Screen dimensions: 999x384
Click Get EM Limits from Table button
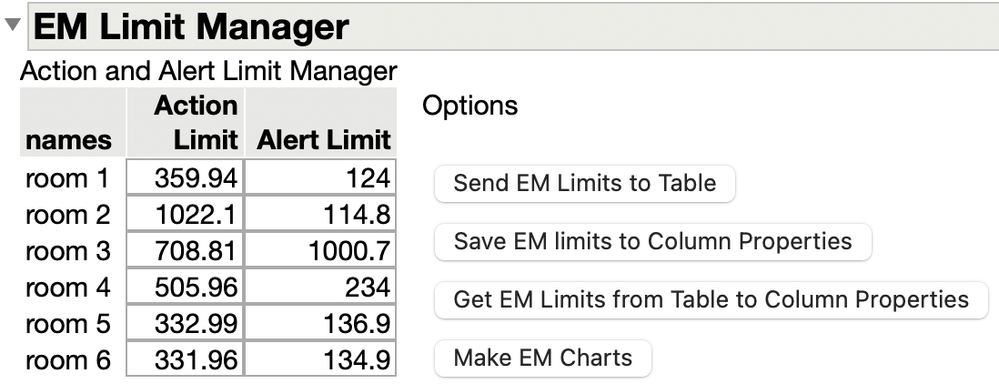pos(711,299)
